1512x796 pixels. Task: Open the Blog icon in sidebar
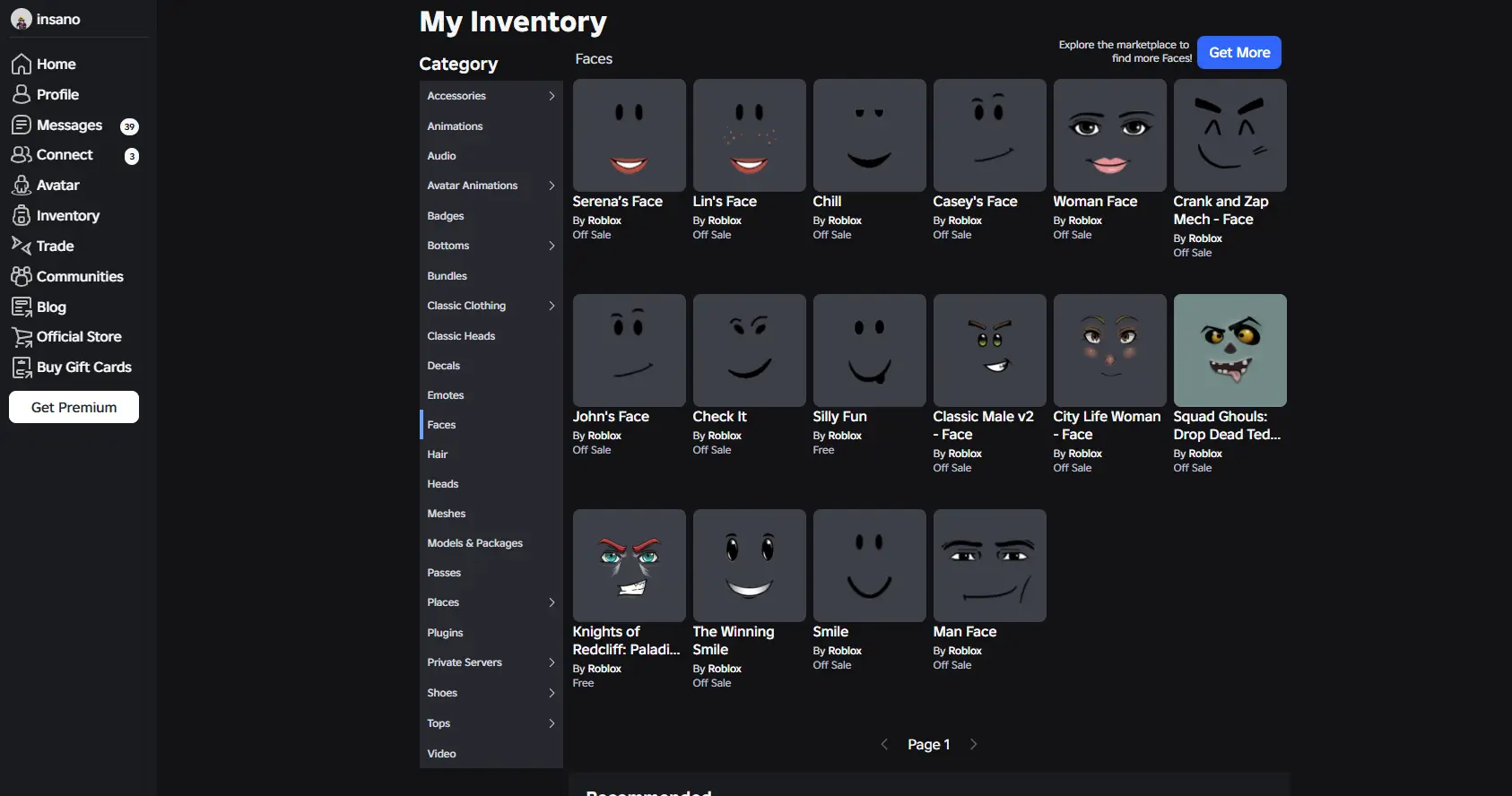click(22, 307)
